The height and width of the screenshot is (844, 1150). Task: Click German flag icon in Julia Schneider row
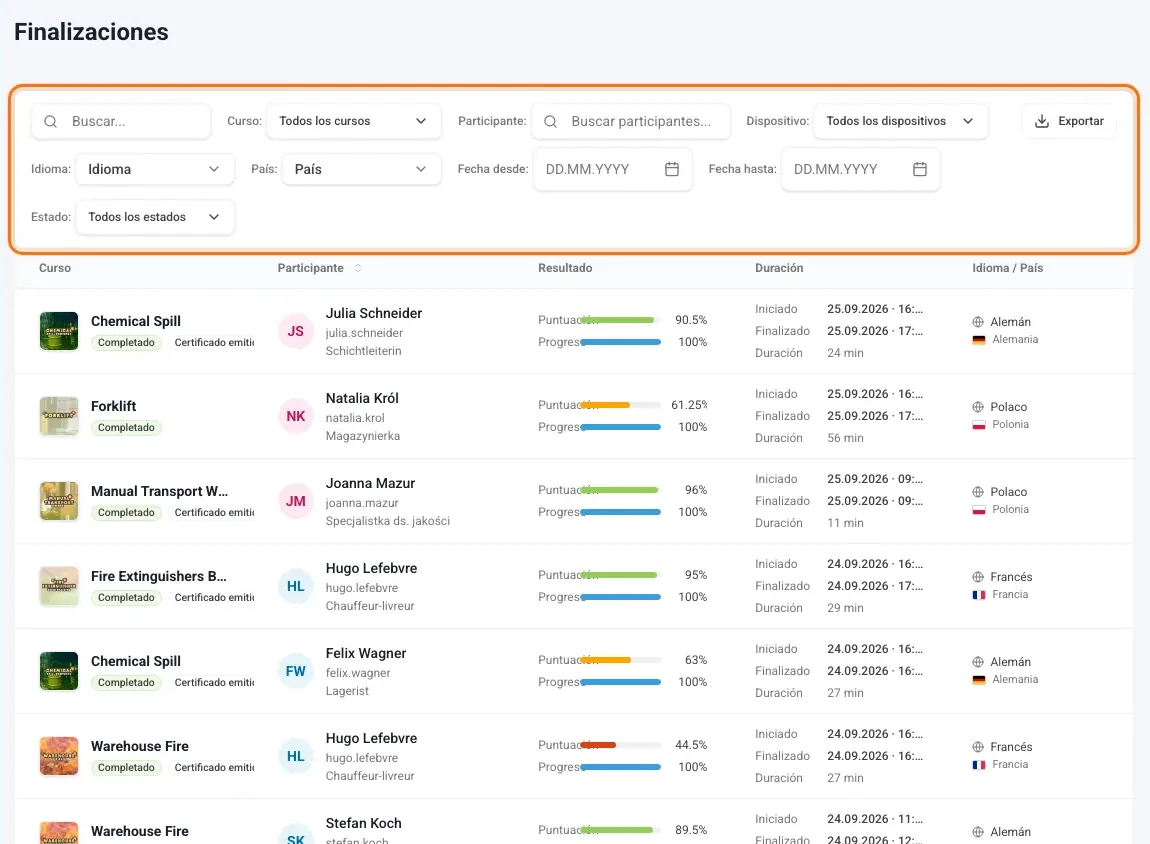pyautogui.click(x=978, y=340)
